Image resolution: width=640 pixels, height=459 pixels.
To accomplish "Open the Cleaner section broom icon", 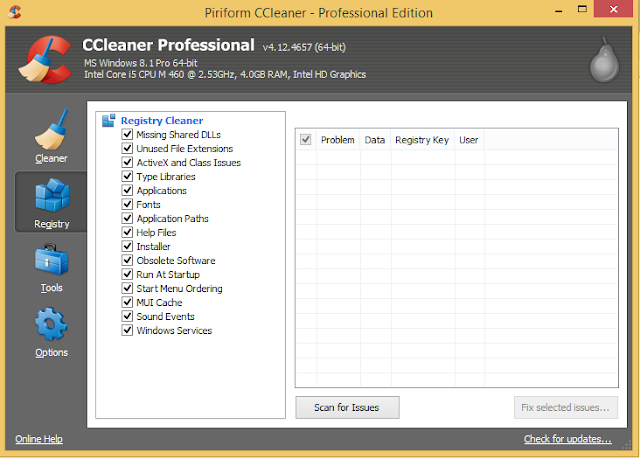I will (x=51, y=130).
